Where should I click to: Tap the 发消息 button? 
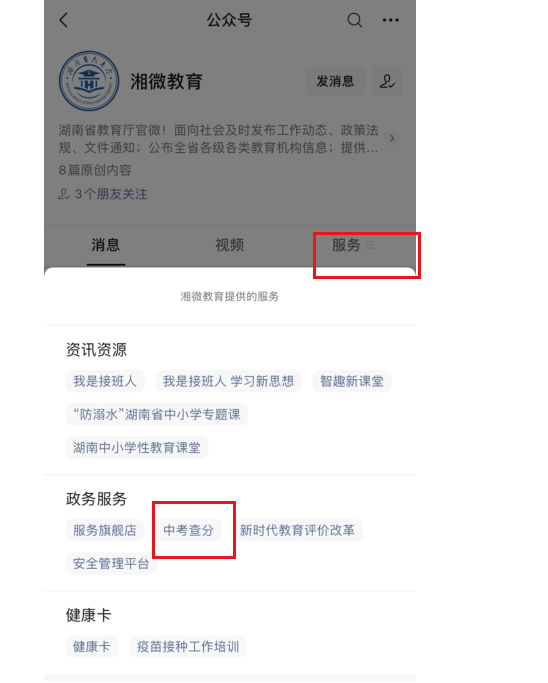point(335,81)
